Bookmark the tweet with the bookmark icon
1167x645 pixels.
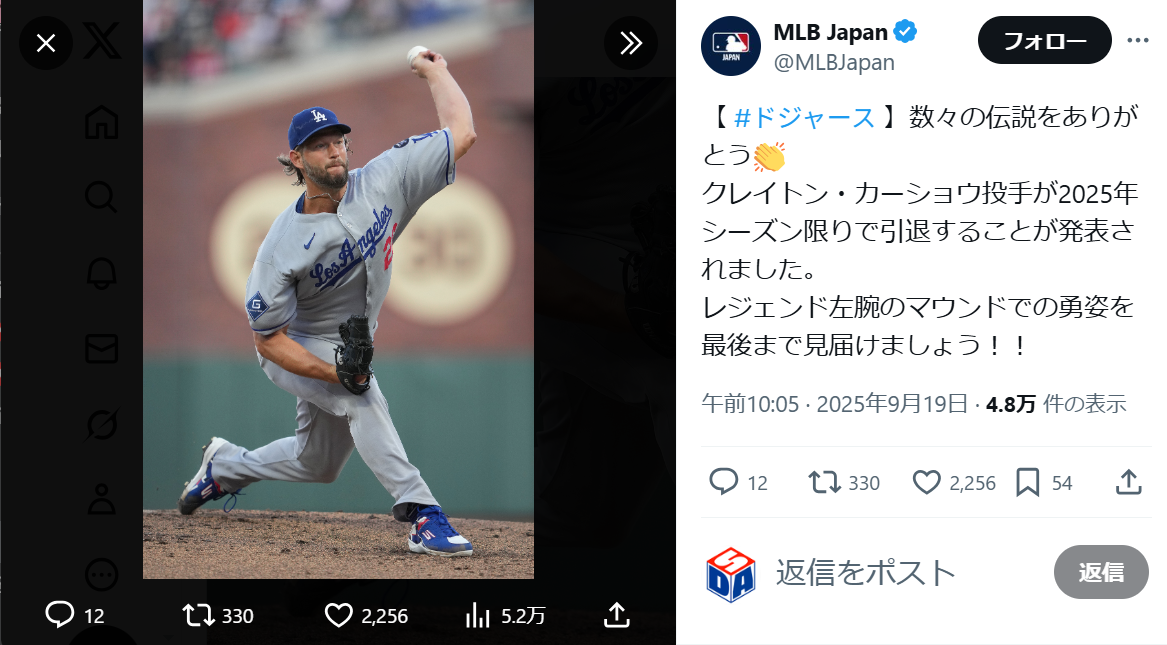1027,482
